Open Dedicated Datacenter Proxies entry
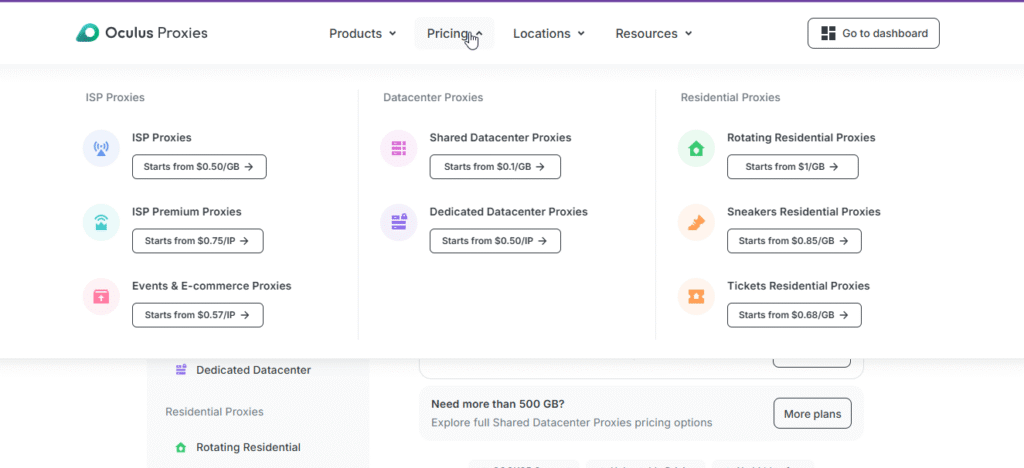The height and width of the screenshot is (468, 1024). tap(509, 211)
